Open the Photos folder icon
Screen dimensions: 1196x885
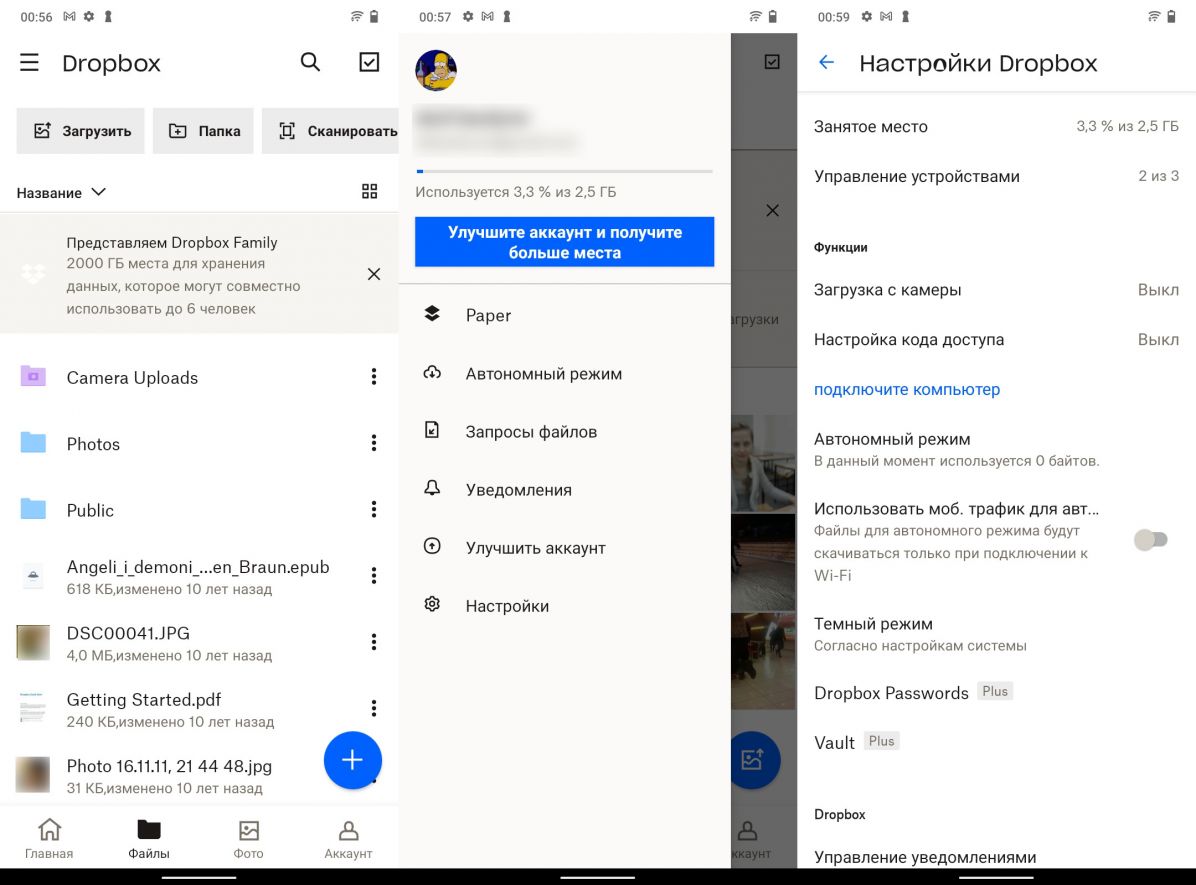pos(33,442)
